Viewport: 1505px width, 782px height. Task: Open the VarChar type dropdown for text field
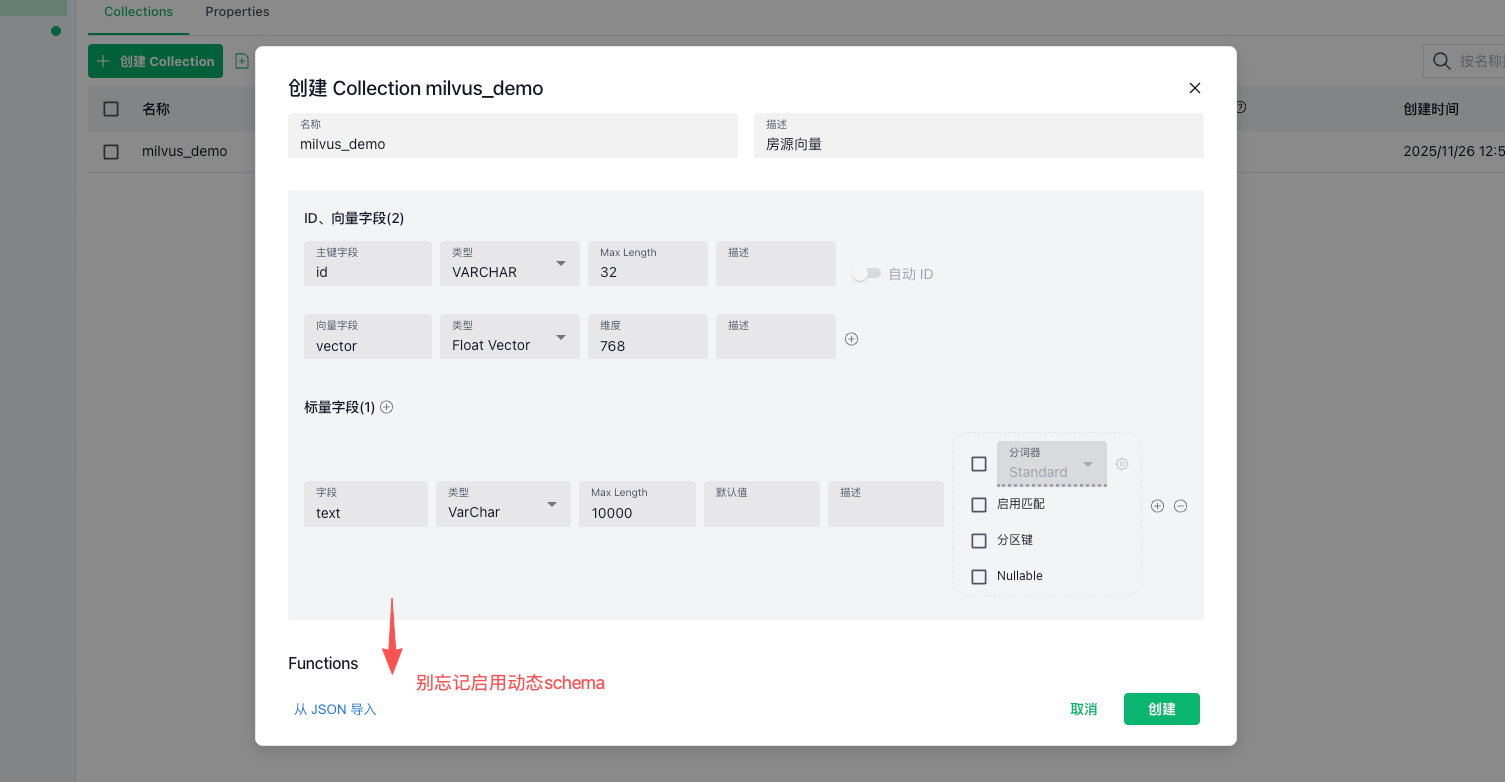(503, 504)
